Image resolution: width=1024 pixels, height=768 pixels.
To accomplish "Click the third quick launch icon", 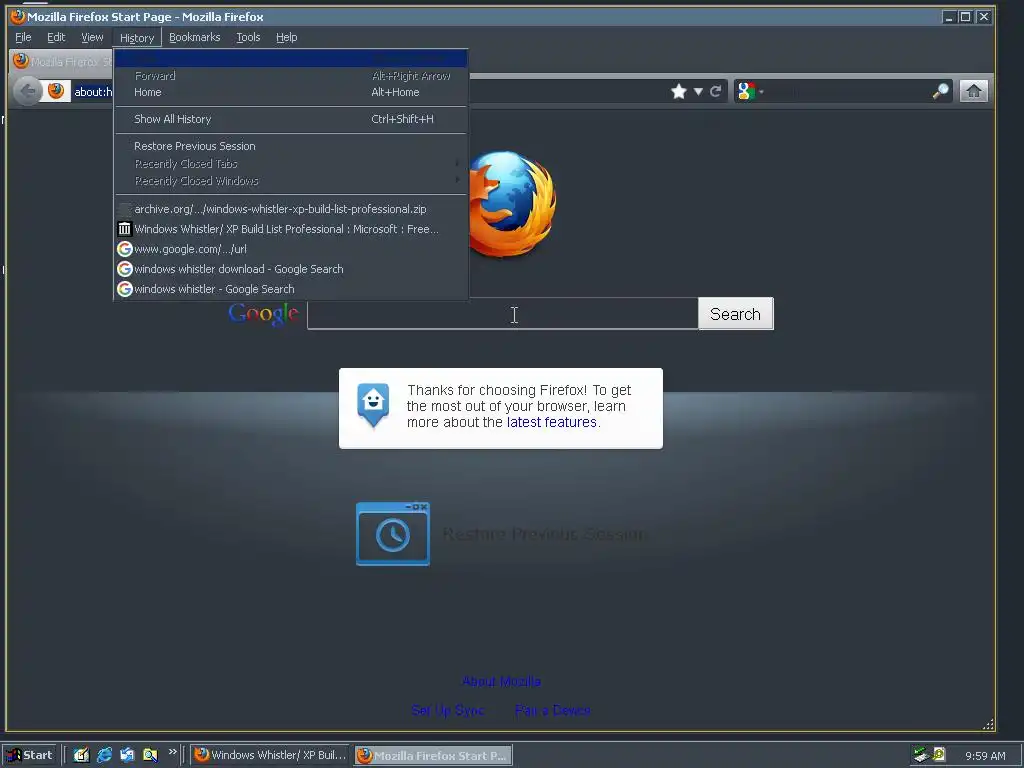I will tap(127, 755).
